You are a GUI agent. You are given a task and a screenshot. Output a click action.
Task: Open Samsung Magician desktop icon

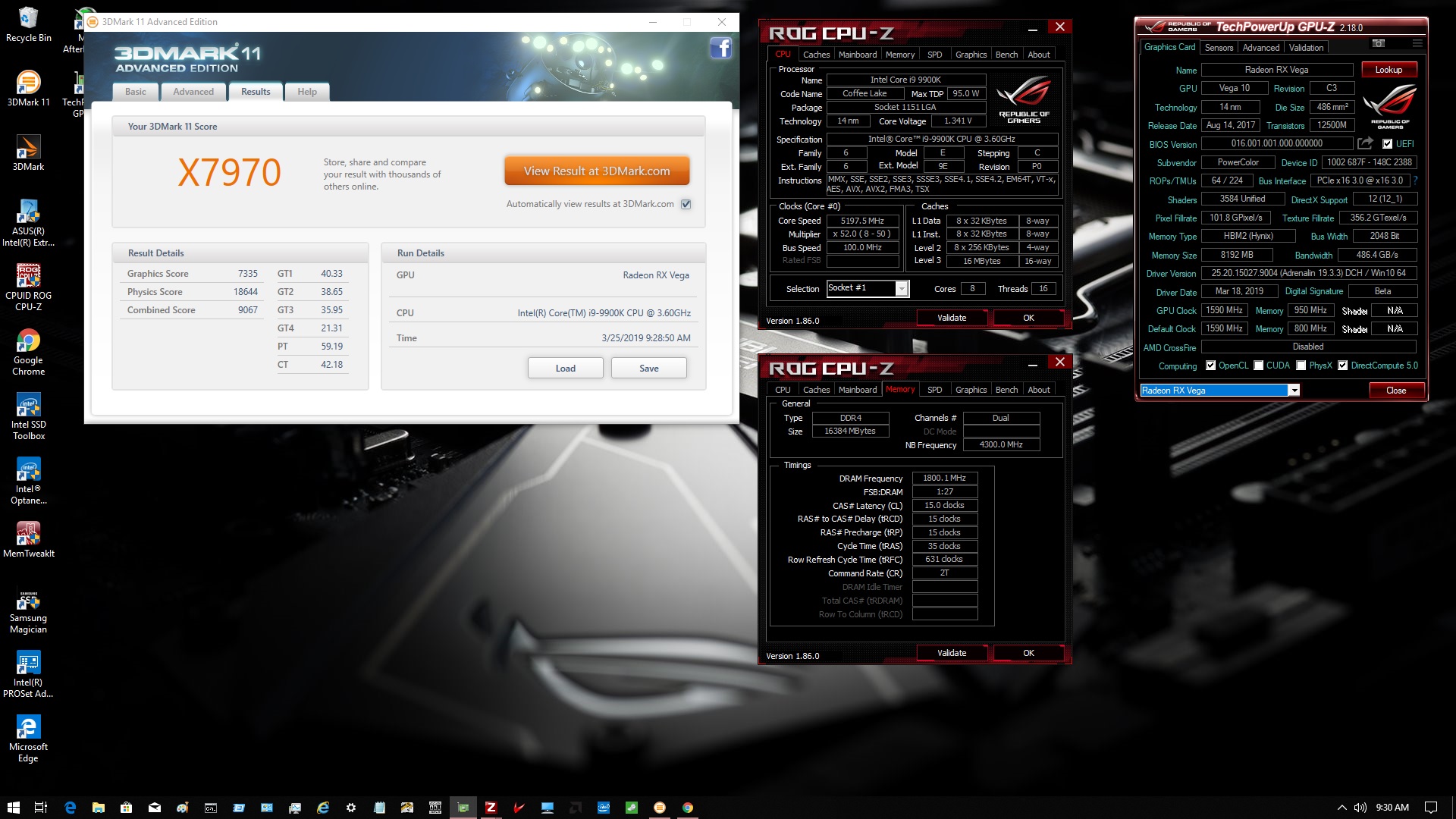point(28,611)
